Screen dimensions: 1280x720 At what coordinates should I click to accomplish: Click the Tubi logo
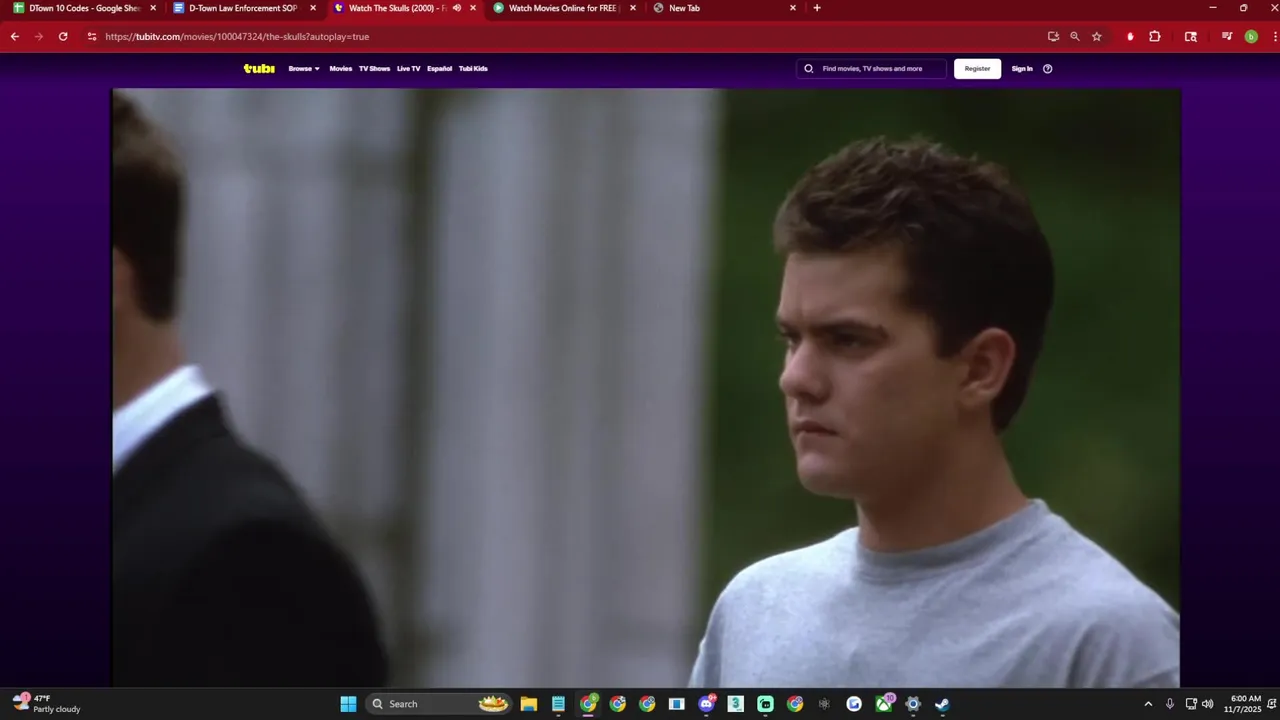259,69
